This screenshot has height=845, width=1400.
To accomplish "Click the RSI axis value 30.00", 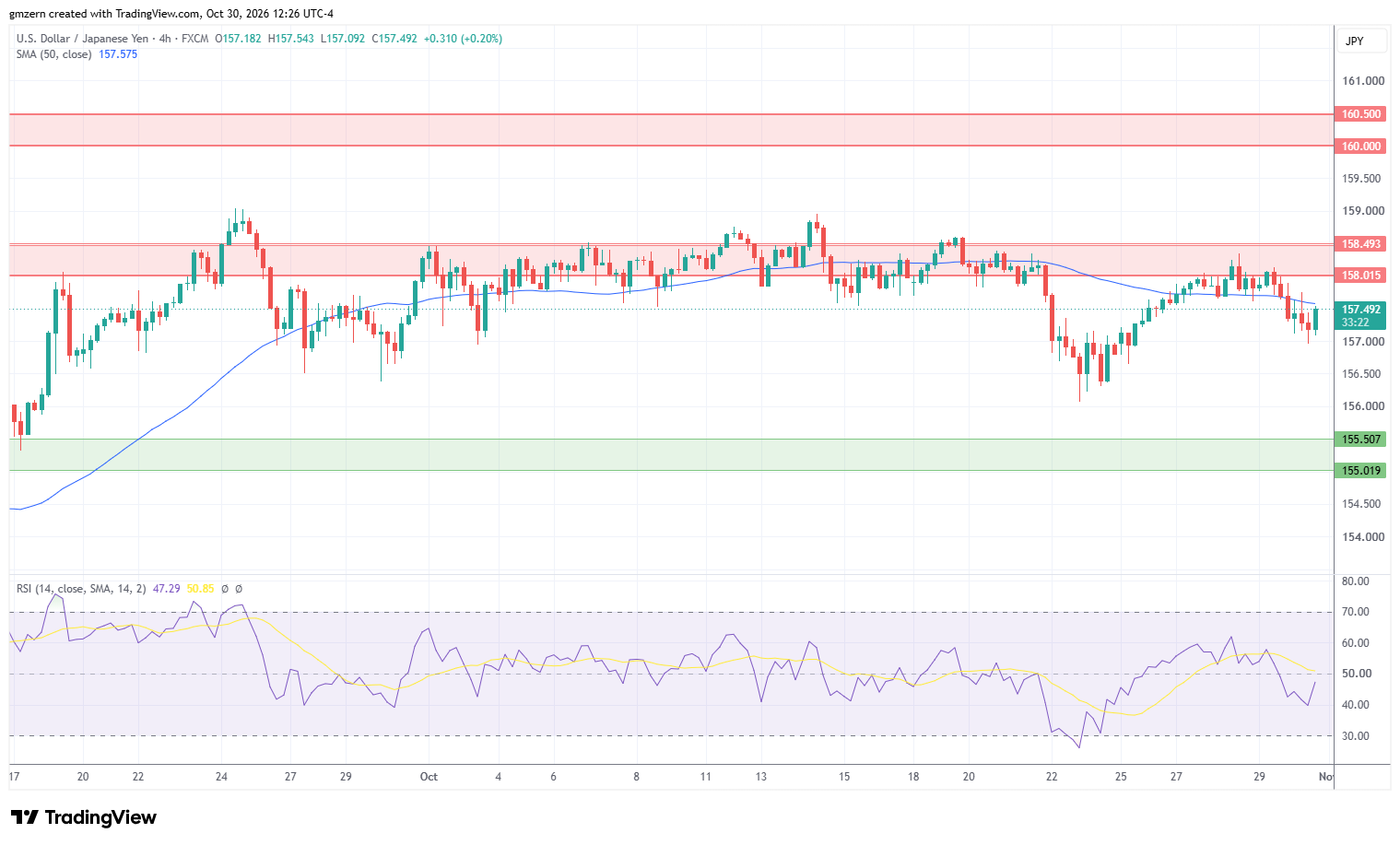I will [x=1356, y=736].
